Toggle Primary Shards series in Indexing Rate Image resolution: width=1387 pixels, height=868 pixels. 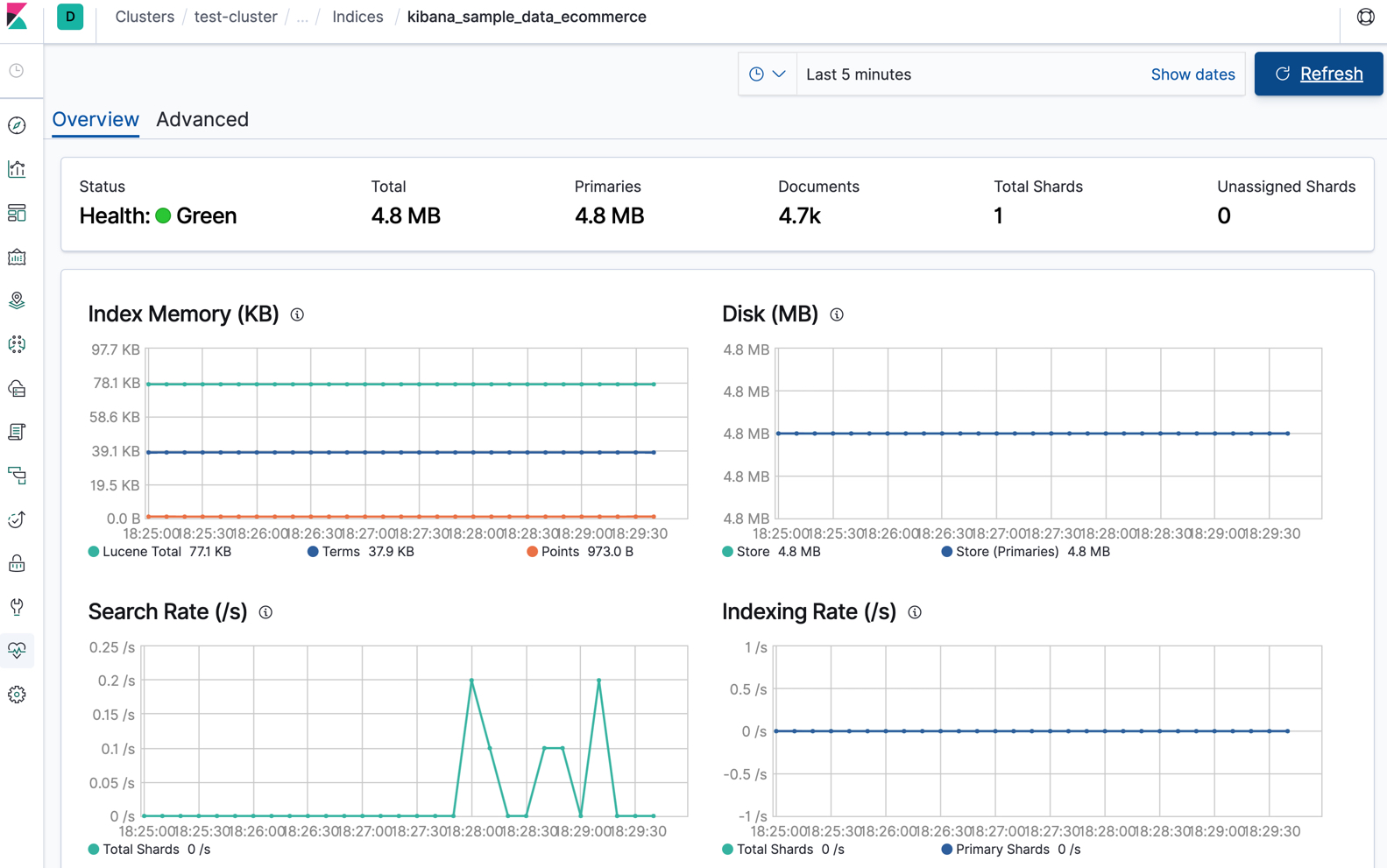1001,850
